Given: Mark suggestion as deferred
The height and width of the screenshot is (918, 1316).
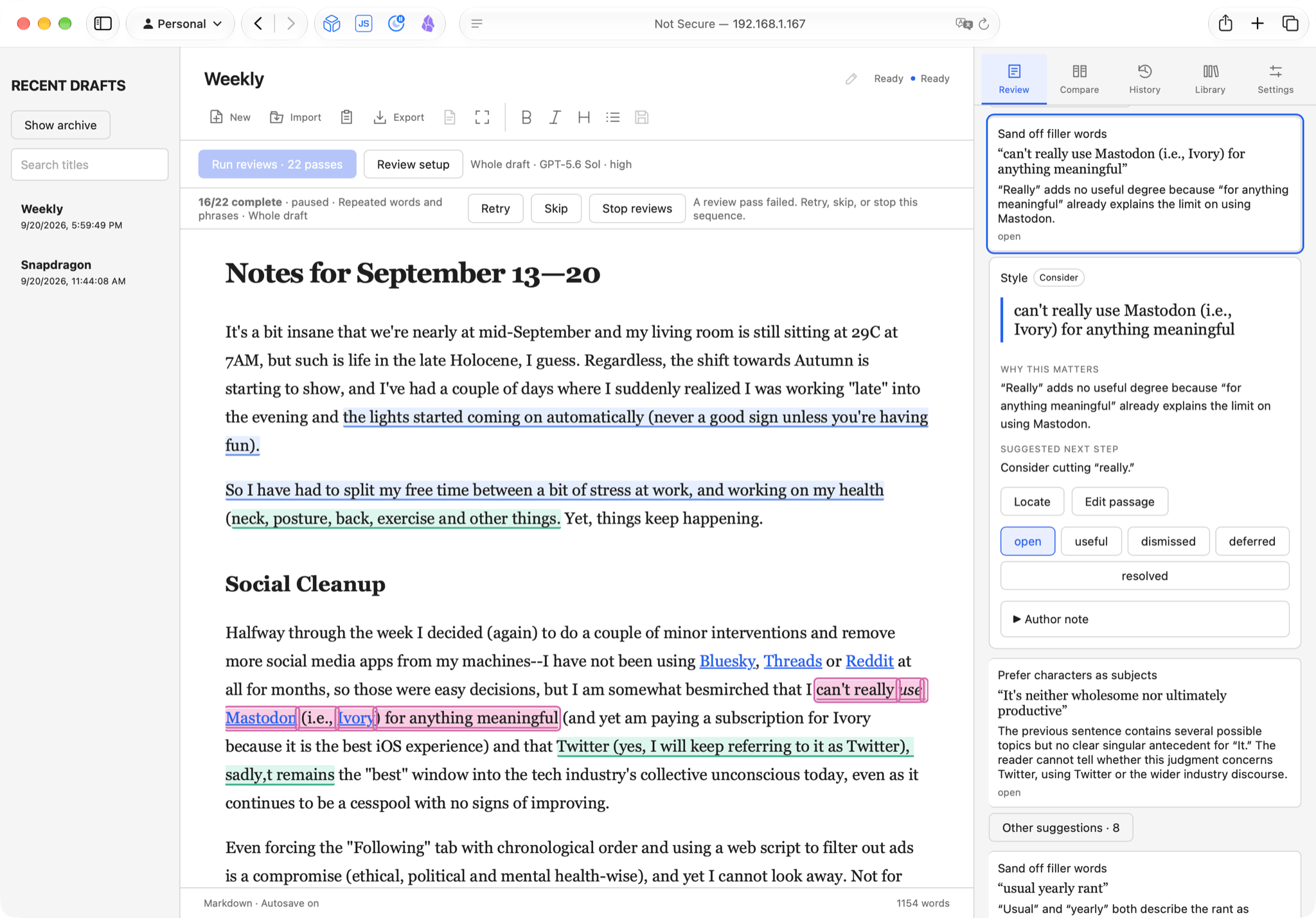Looking at the screenshot, I should click(1252, 541).
